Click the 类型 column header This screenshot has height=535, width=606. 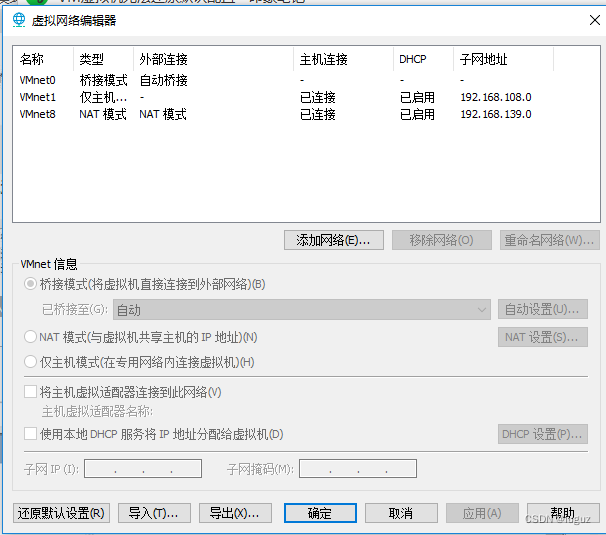tap(103, 59)
